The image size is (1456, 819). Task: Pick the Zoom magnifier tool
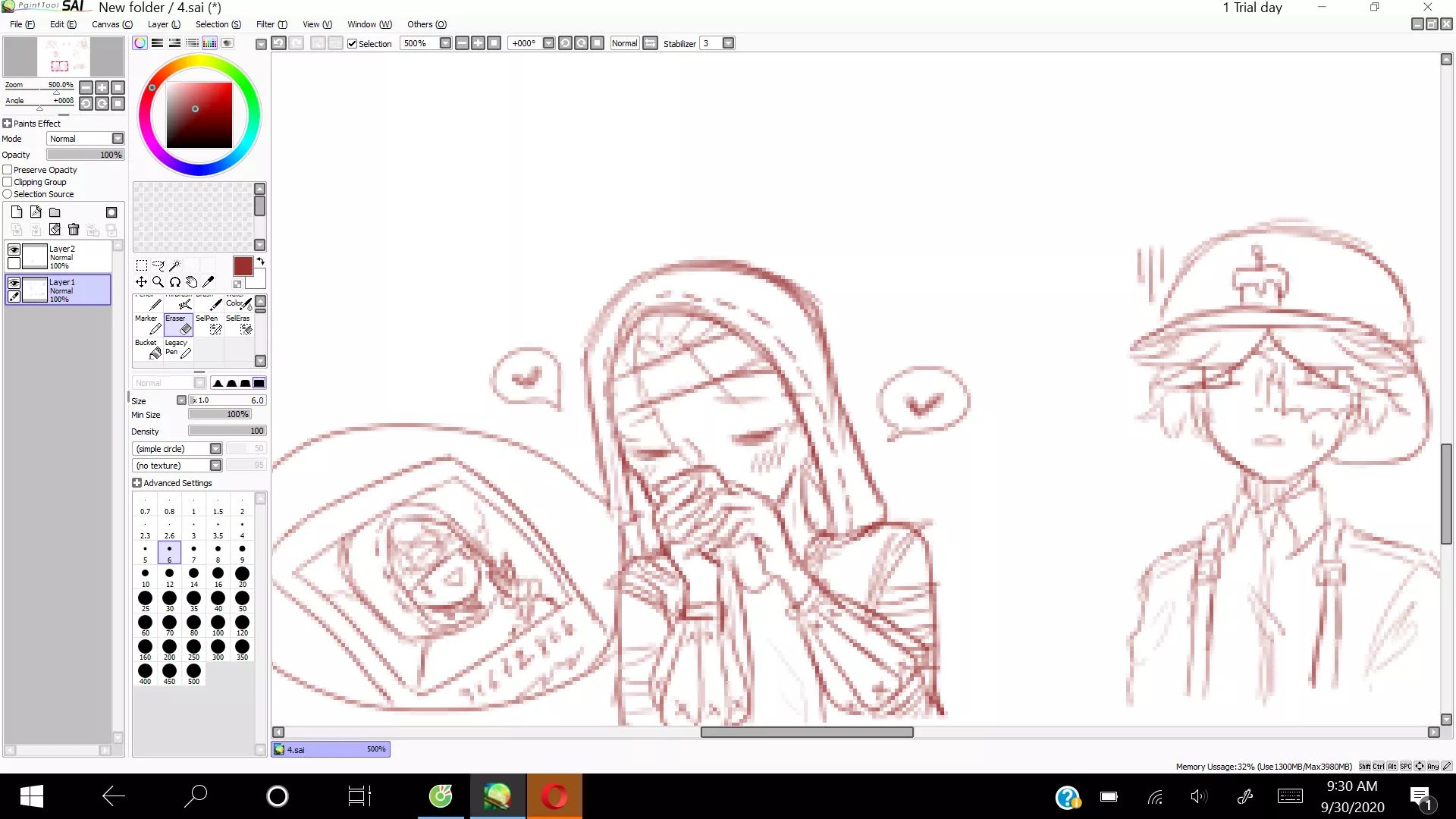coord(158,282)
